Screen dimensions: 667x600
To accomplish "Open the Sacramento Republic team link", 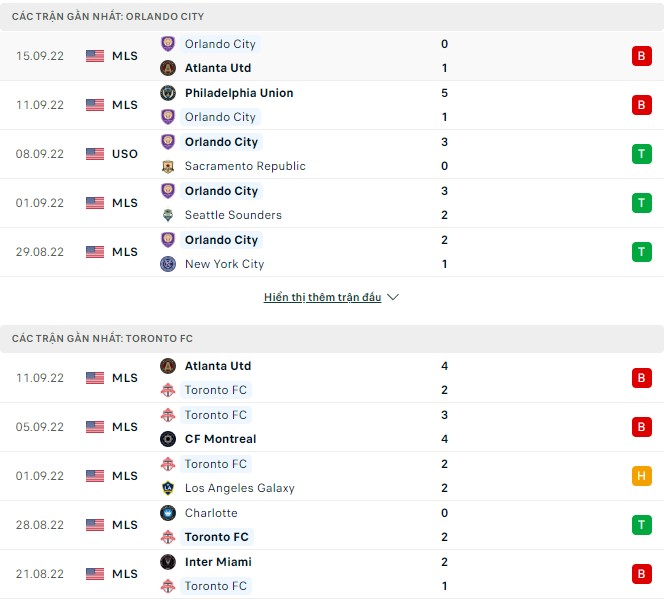I will (245, 166).
